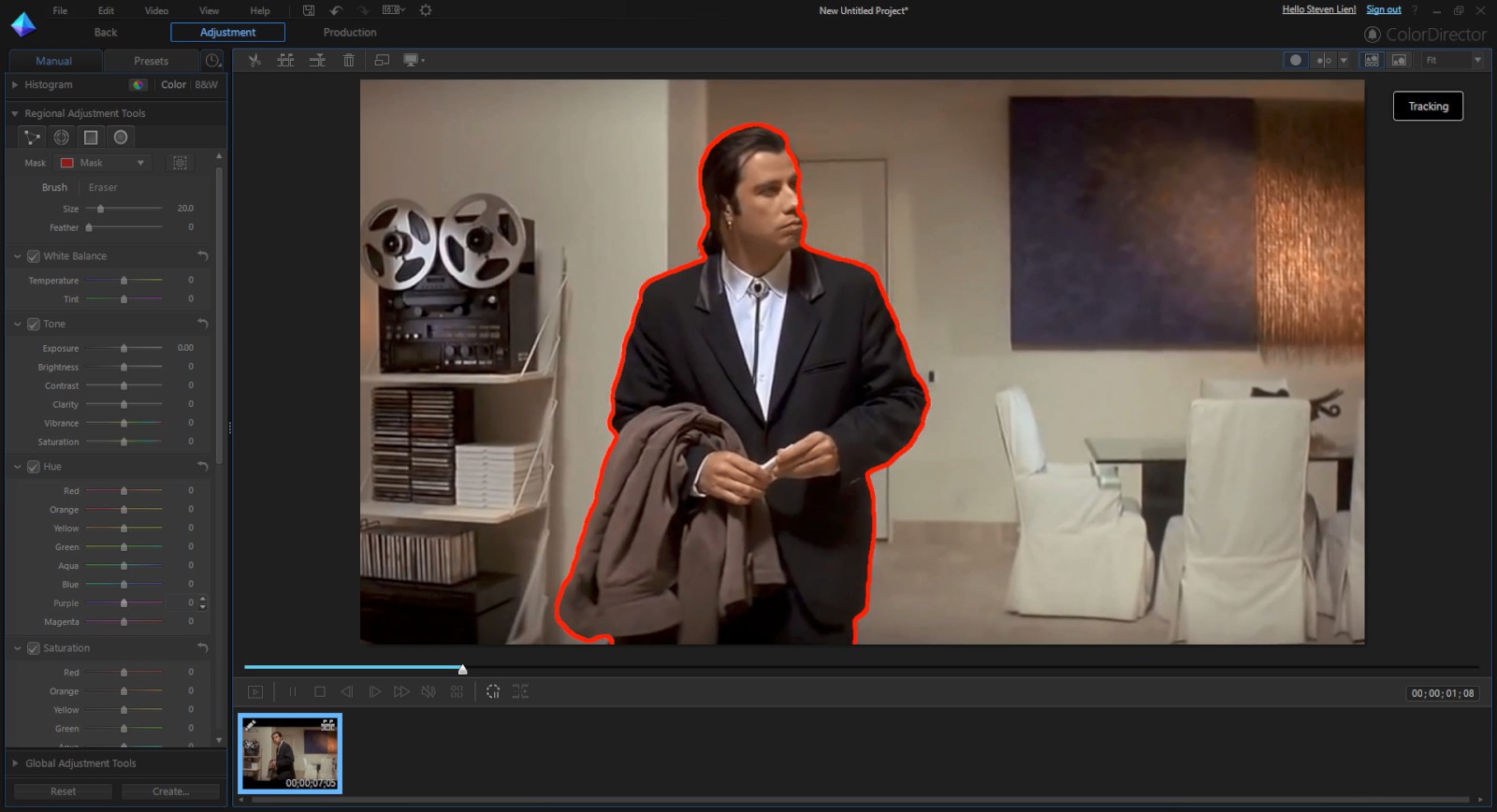
Task: Select the circular brush mask tool
Action: click(x=121, y=138)
